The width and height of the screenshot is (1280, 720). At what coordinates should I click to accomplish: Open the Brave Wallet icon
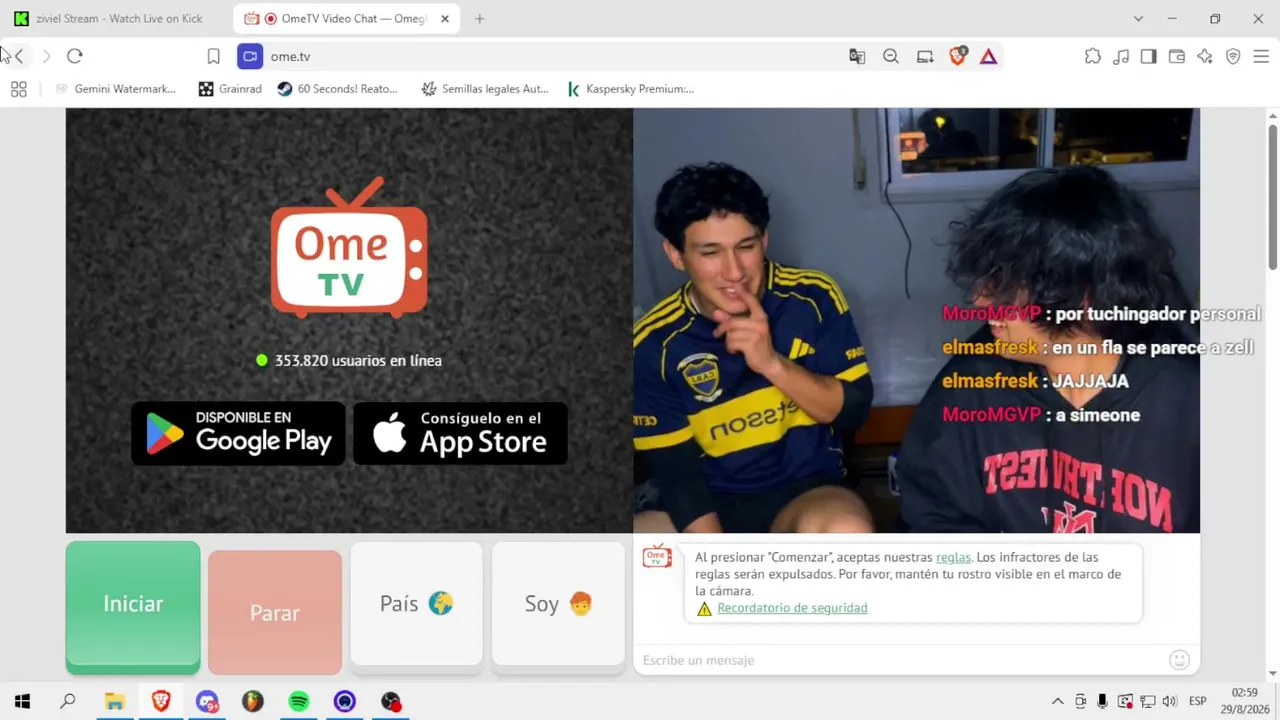click(1177, 57)
